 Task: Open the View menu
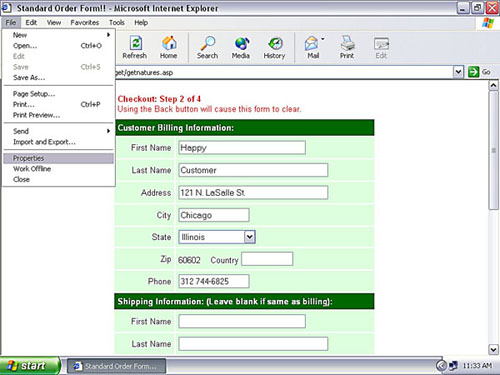(x=54, y=23)
